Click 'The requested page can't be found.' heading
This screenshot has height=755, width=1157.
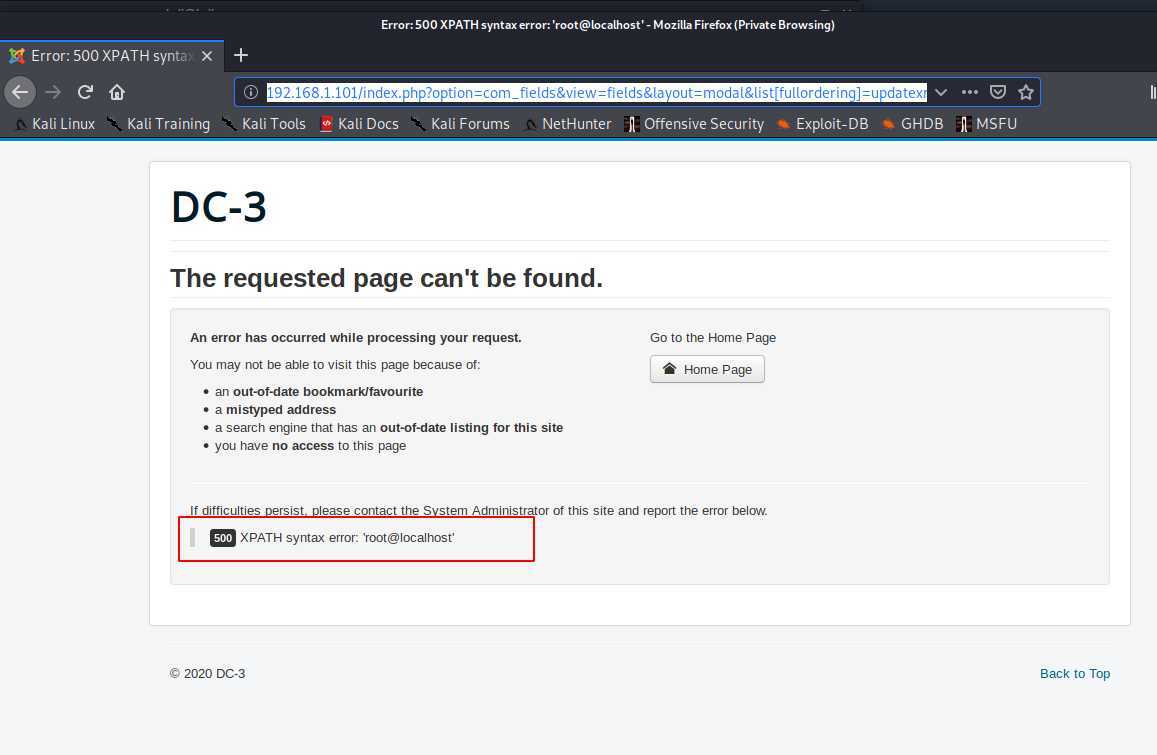pyautogui.click(x=387, y=278)
